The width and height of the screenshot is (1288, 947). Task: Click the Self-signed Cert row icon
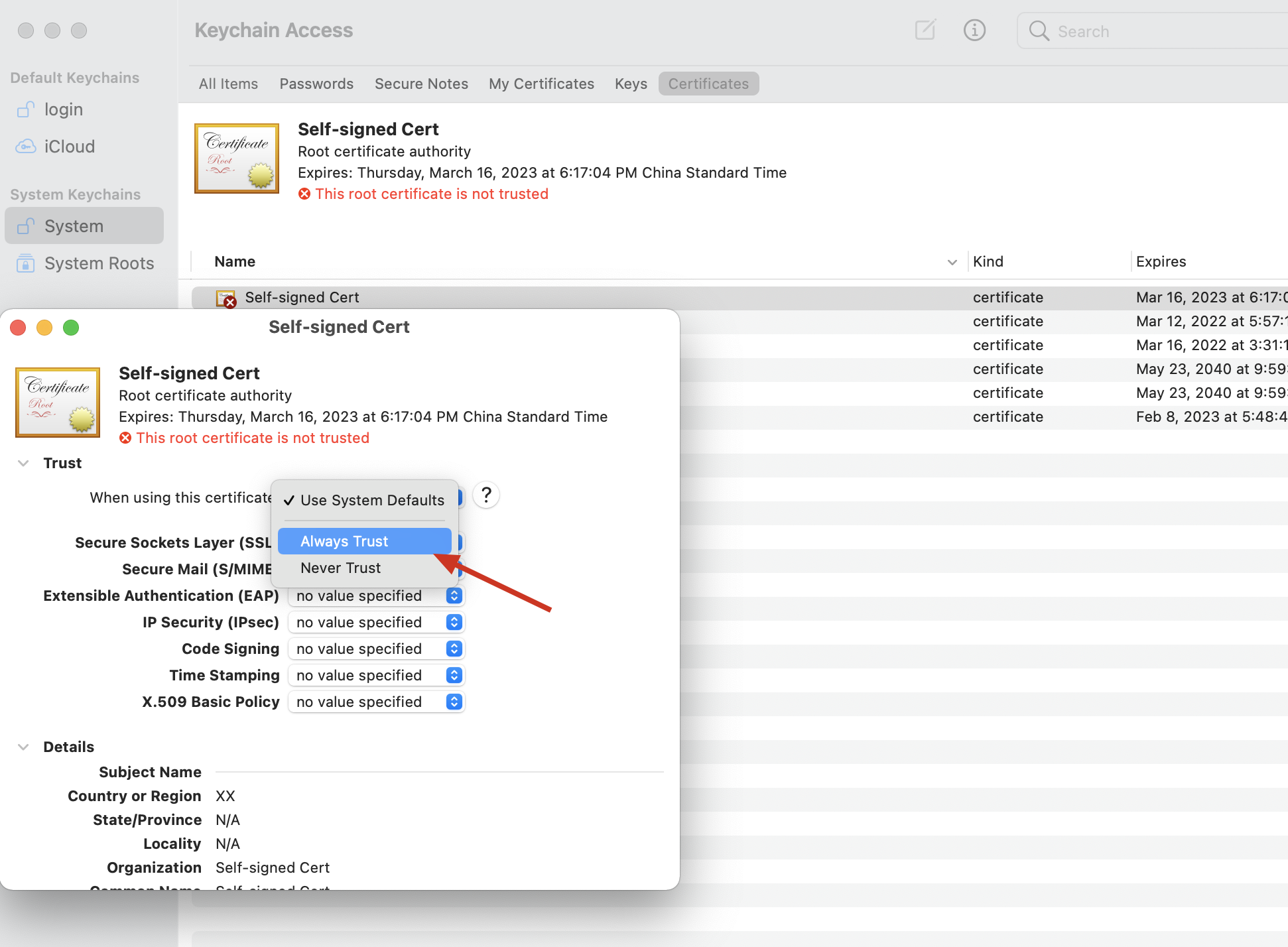coord(225,298)
